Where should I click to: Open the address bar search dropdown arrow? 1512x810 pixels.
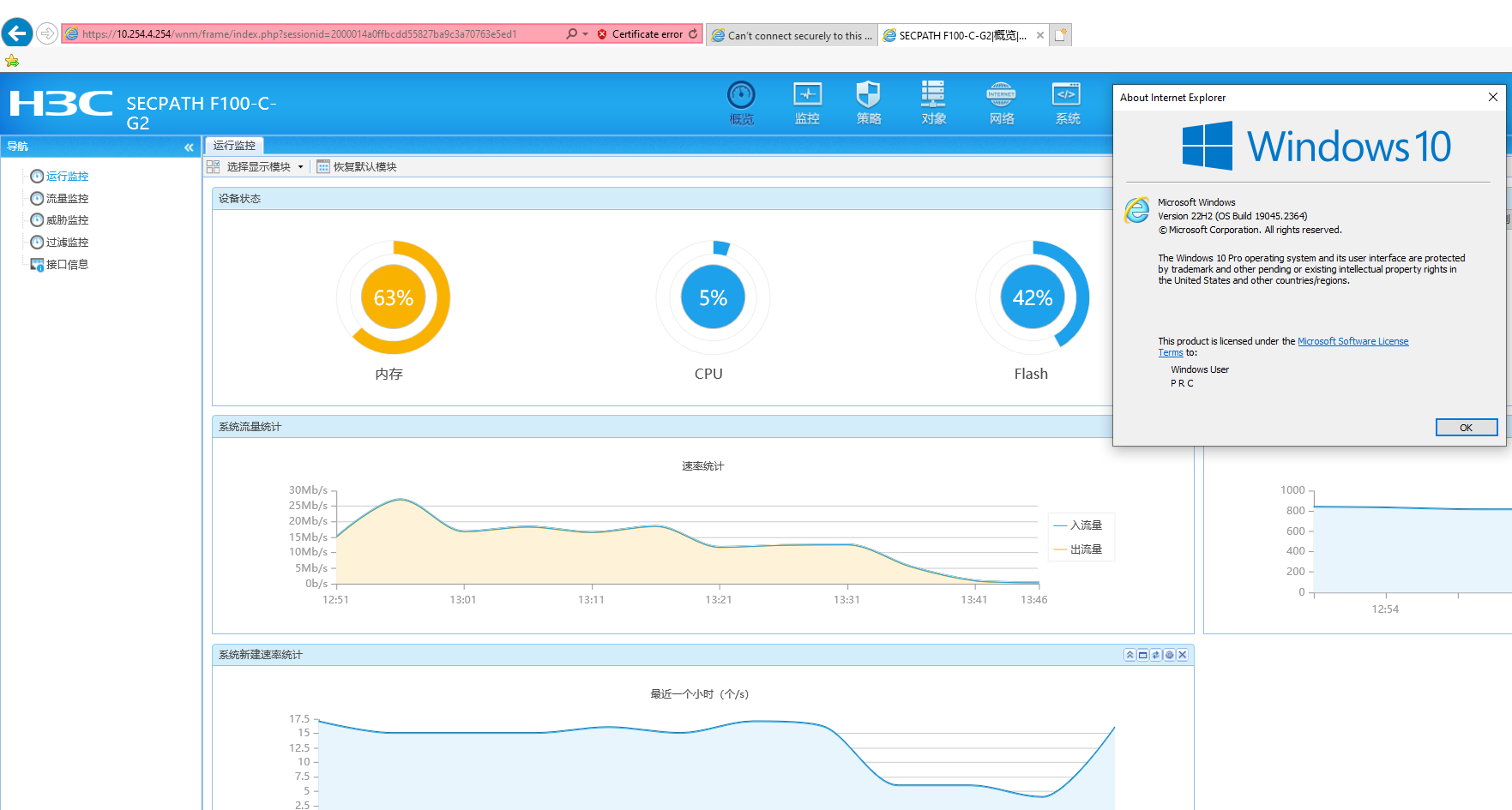(585, 34)
